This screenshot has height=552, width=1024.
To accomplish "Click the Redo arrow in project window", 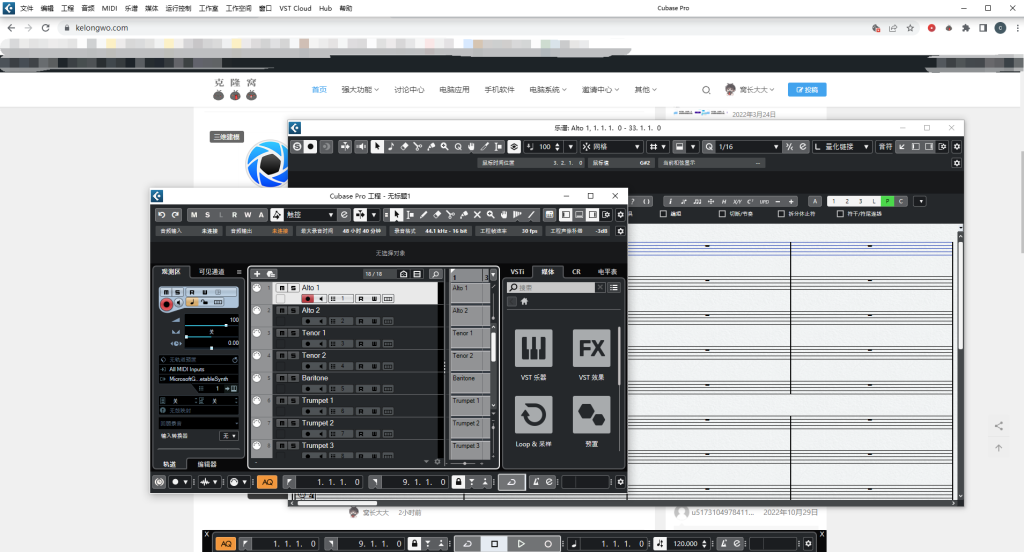I will (x=175, y=214).
